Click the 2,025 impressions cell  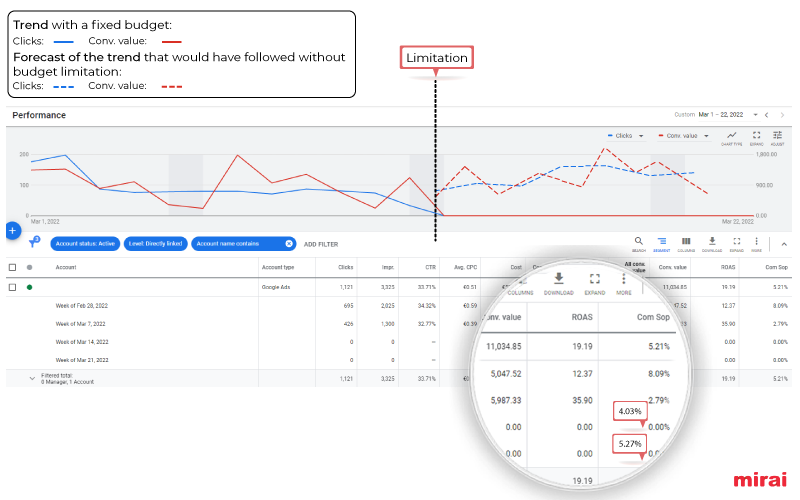[x=388, y=306]
